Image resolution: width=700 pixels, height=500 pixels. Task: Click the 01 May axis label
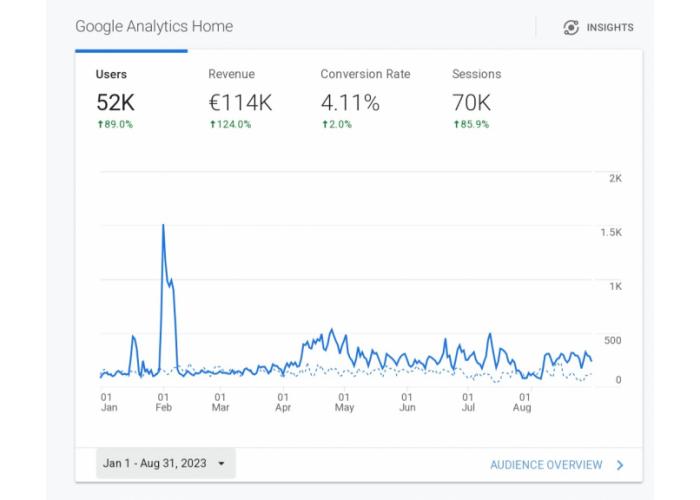coord(344,402)
